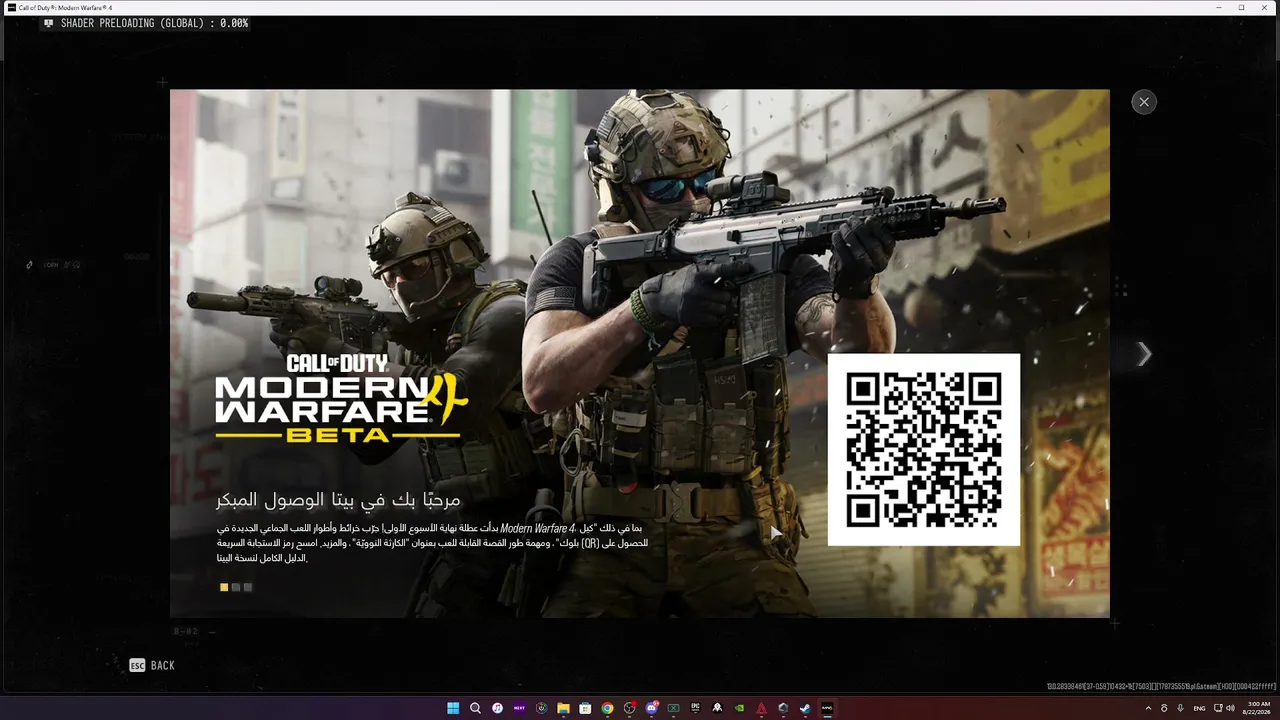Expand the hidden system tray icons

[1148, 708]
